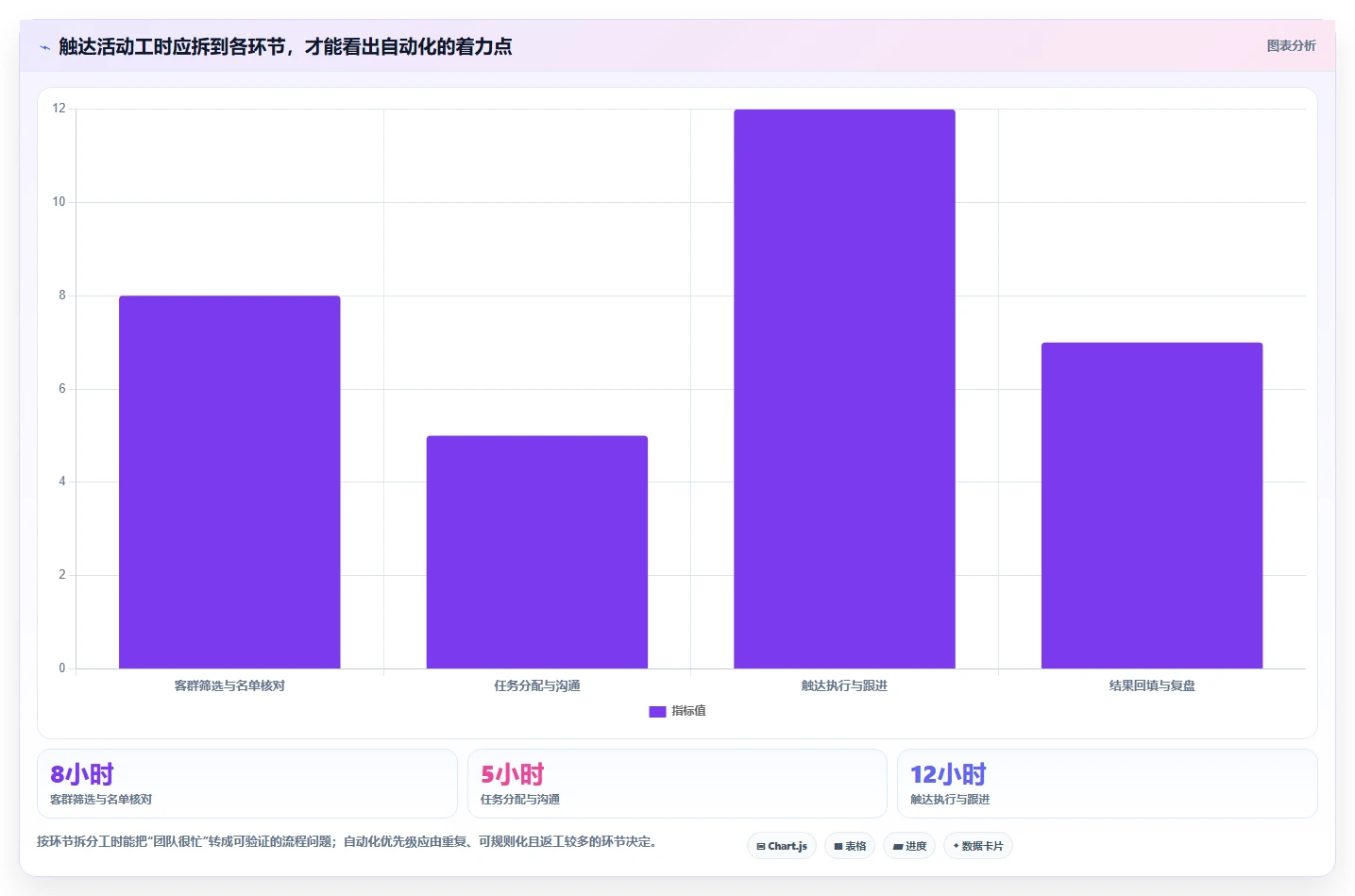Click the 表格 tag chip
This screenshot has width=1355, height=896.
pos(850,846)
